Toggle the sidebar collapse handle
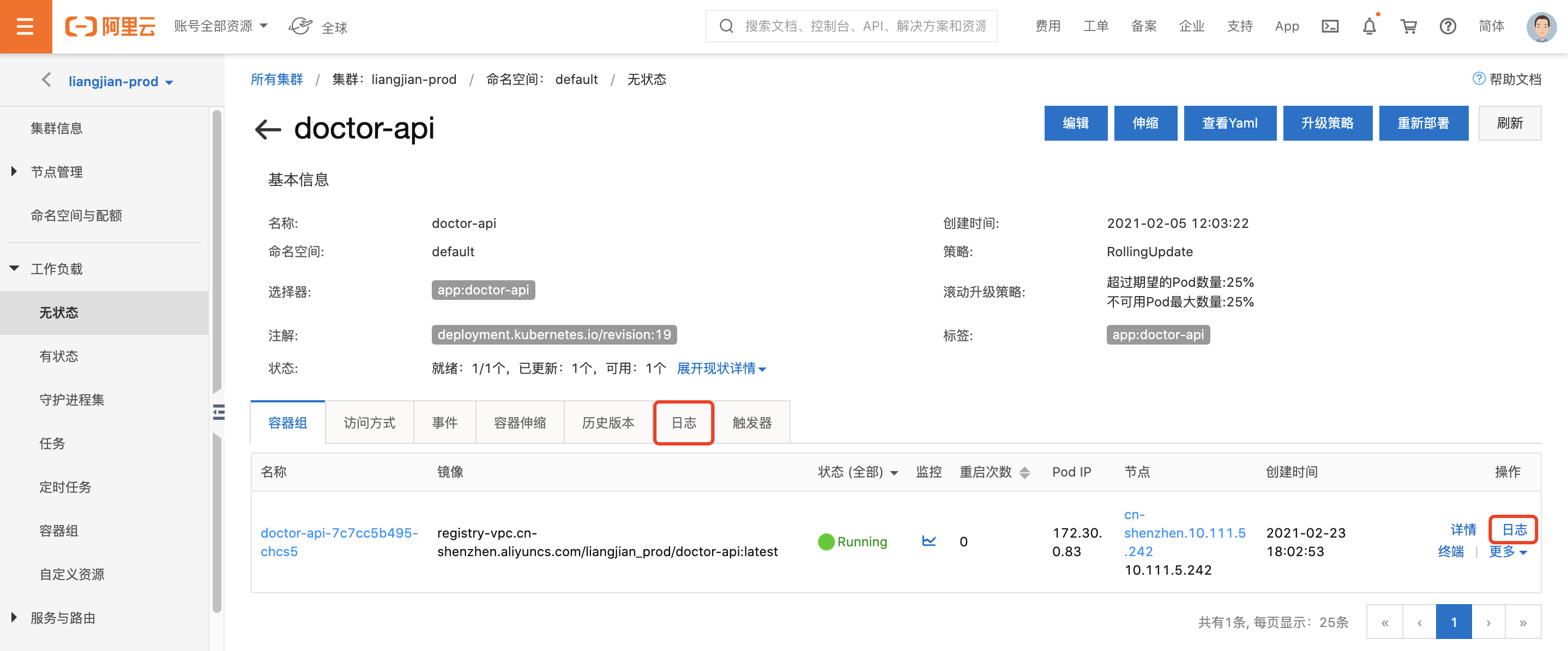Viewport: 1568px width, 651px height. coord(219,412)
